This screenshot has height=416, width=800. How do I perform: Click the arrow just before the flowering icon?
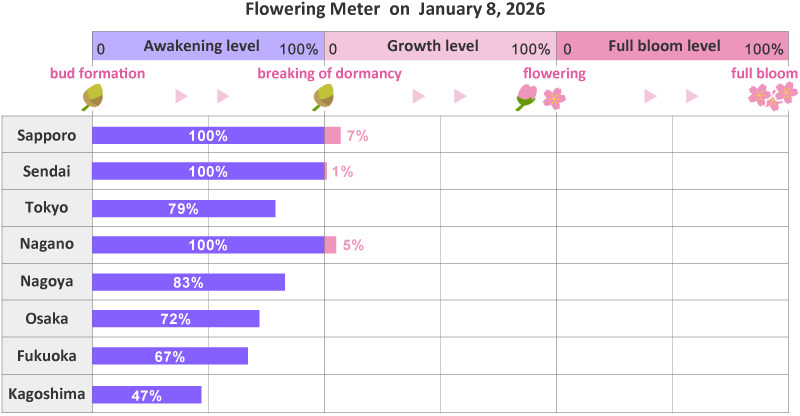460,96
